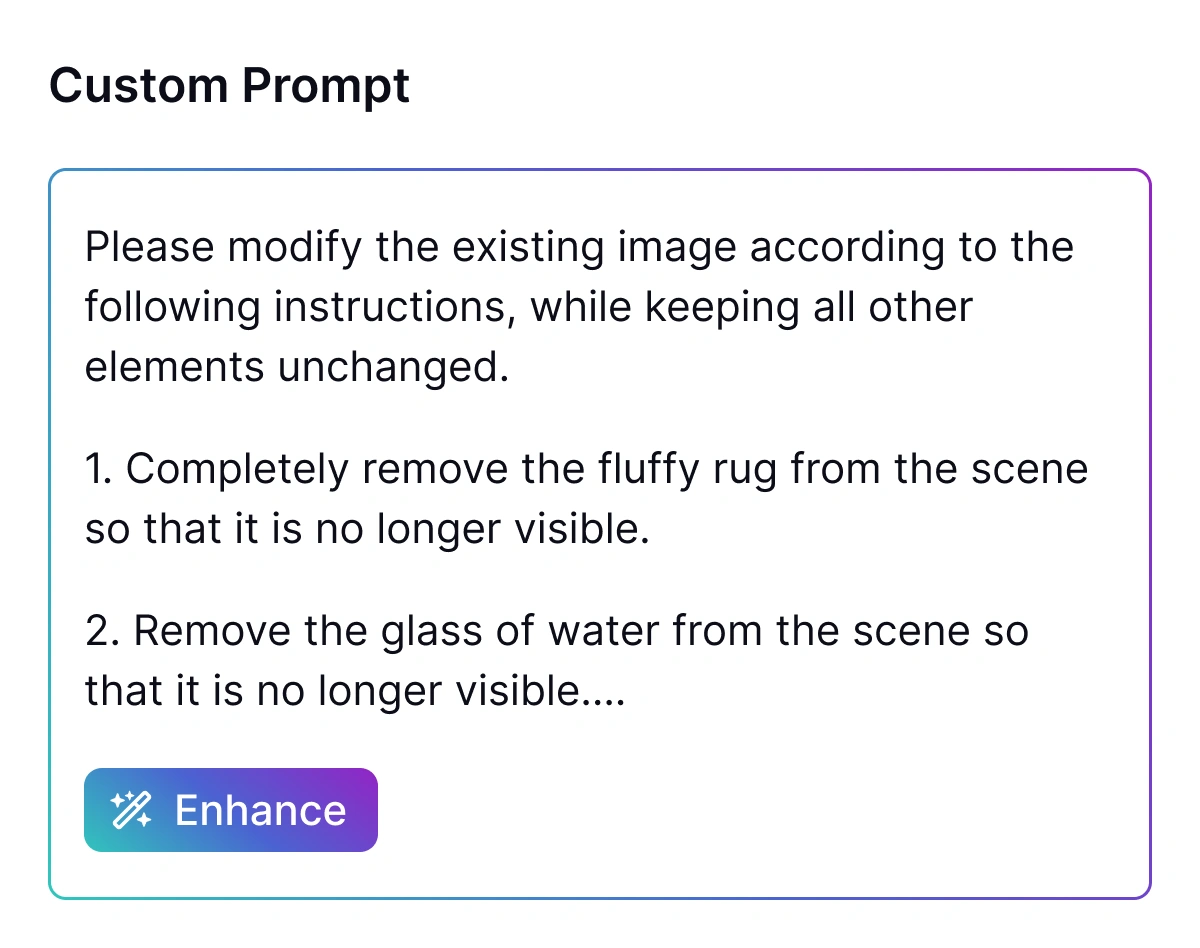Tap the wand icon beside the Enhance label
The height and width of the screenshot is (948, 1200).
click(x=133, y=808)
